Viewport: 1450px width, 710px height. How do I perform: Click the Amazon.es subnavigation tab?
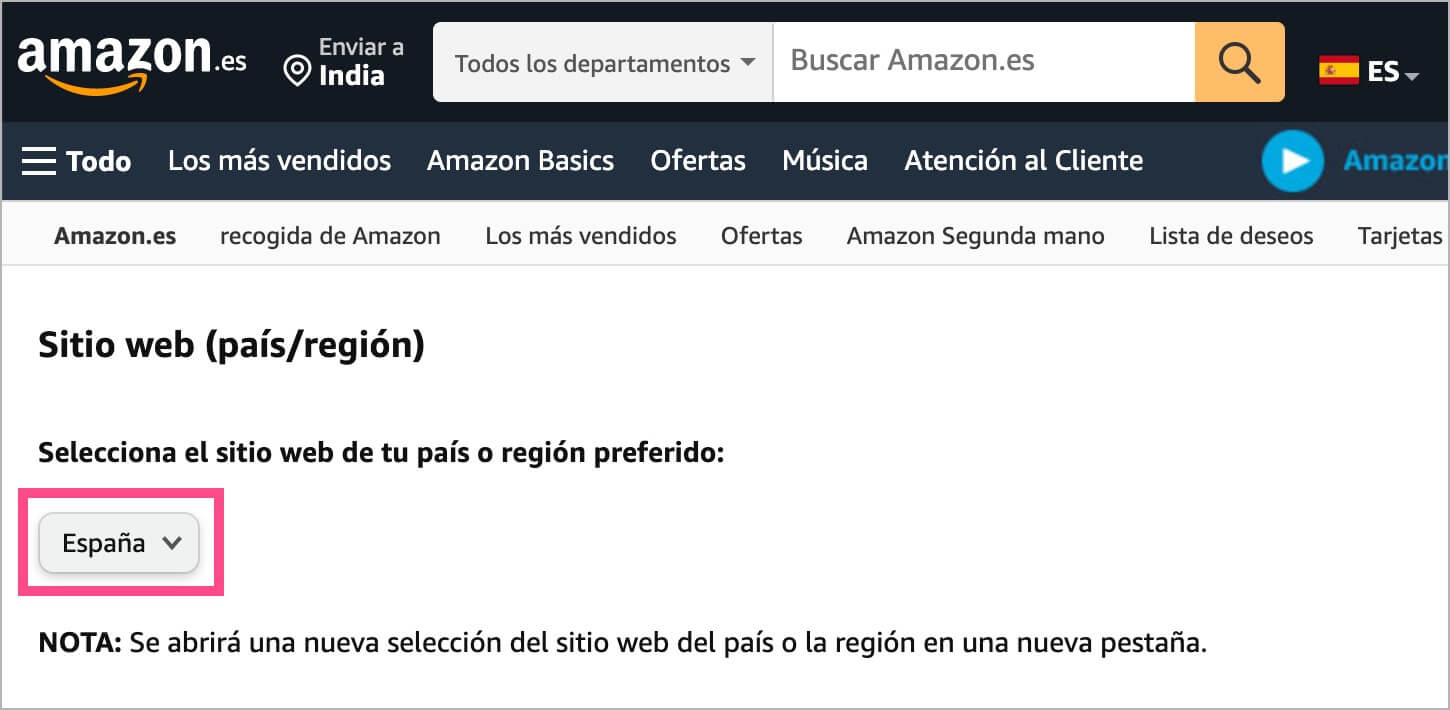[x=115, y=236]
